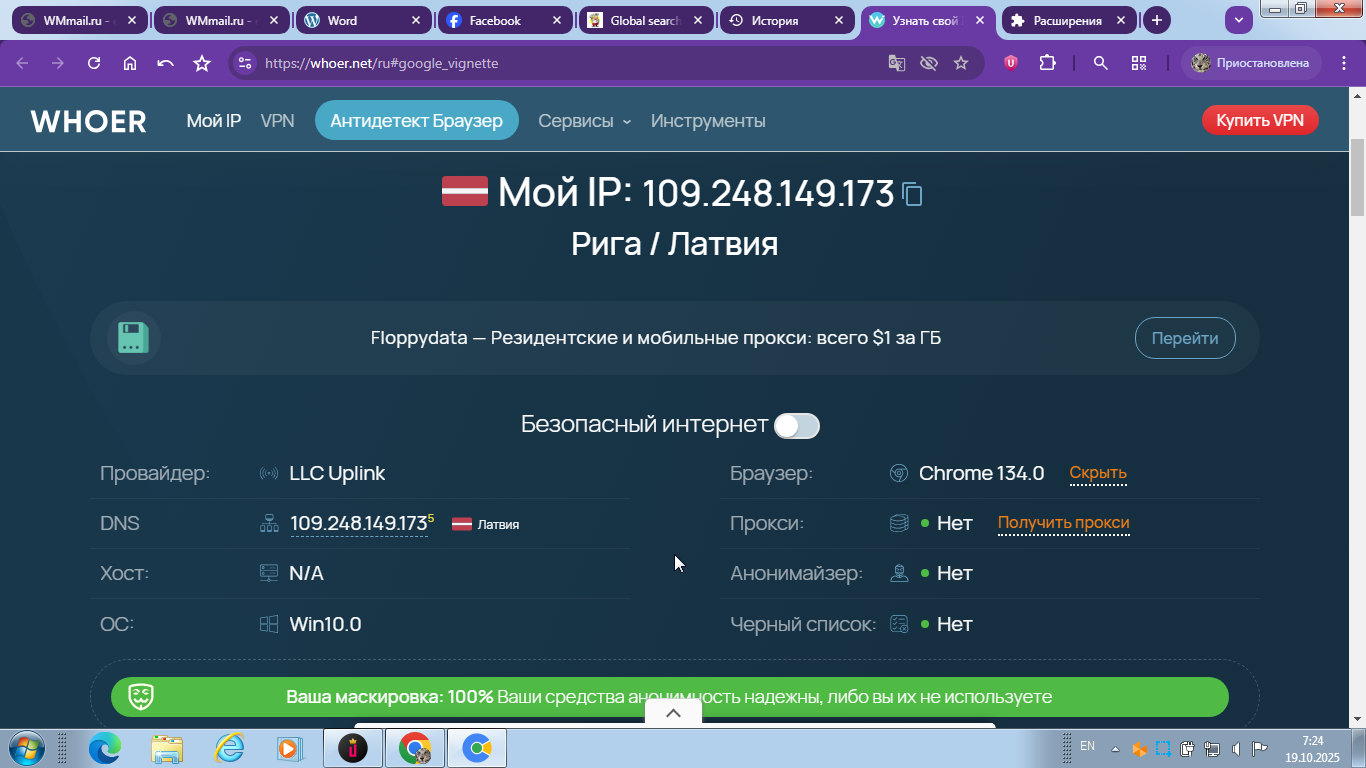Open the site information icon in the address bar
Screen dimensions: 1366x768
point(245,63)
